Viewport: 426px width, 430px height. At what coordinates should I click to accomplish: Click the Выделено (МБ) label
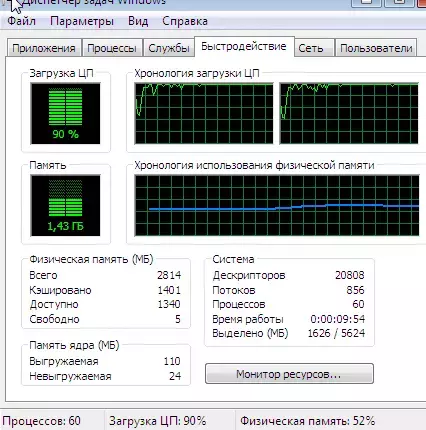[250, 333]
